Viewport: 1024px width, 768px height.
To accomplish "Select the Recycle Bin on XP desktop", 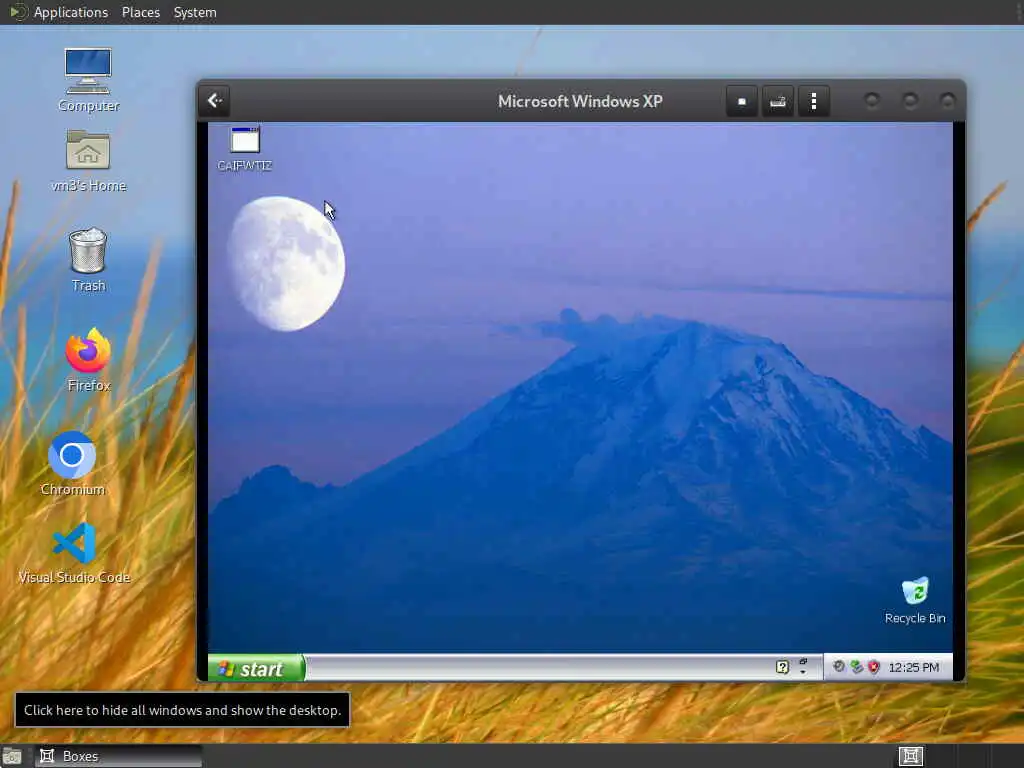I will (x=915, y=601).
